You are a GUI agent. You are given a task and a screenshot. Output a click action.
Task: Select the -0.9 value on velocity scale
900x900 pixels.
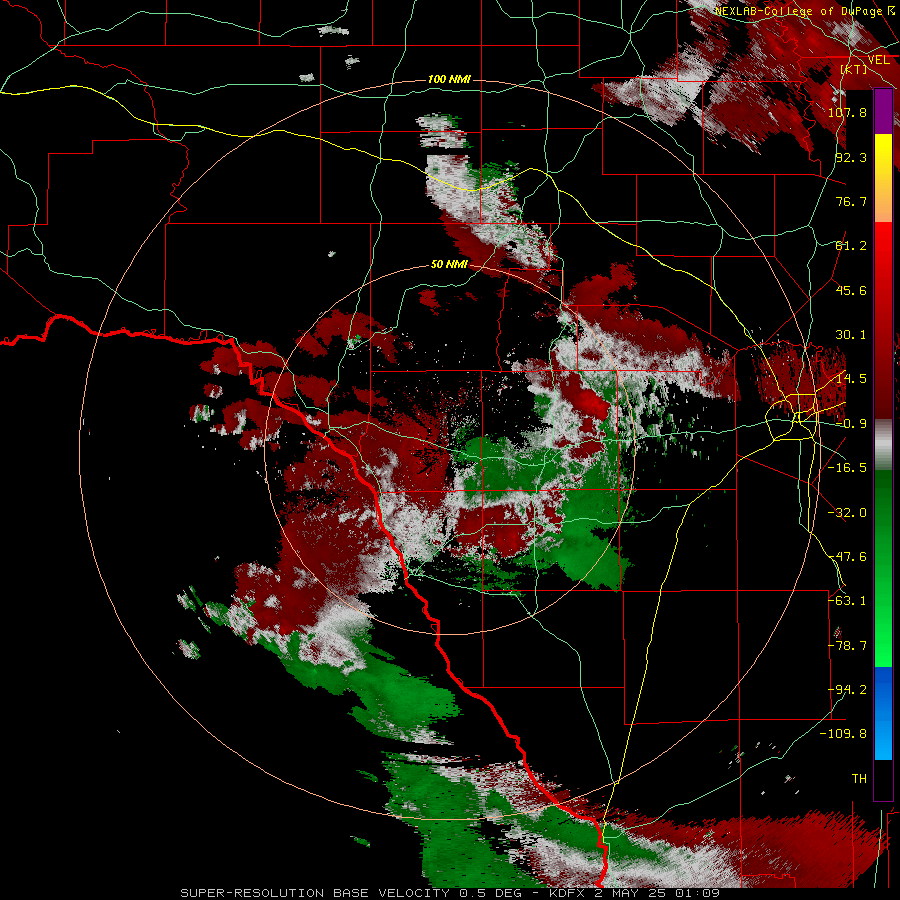point(851,424)
